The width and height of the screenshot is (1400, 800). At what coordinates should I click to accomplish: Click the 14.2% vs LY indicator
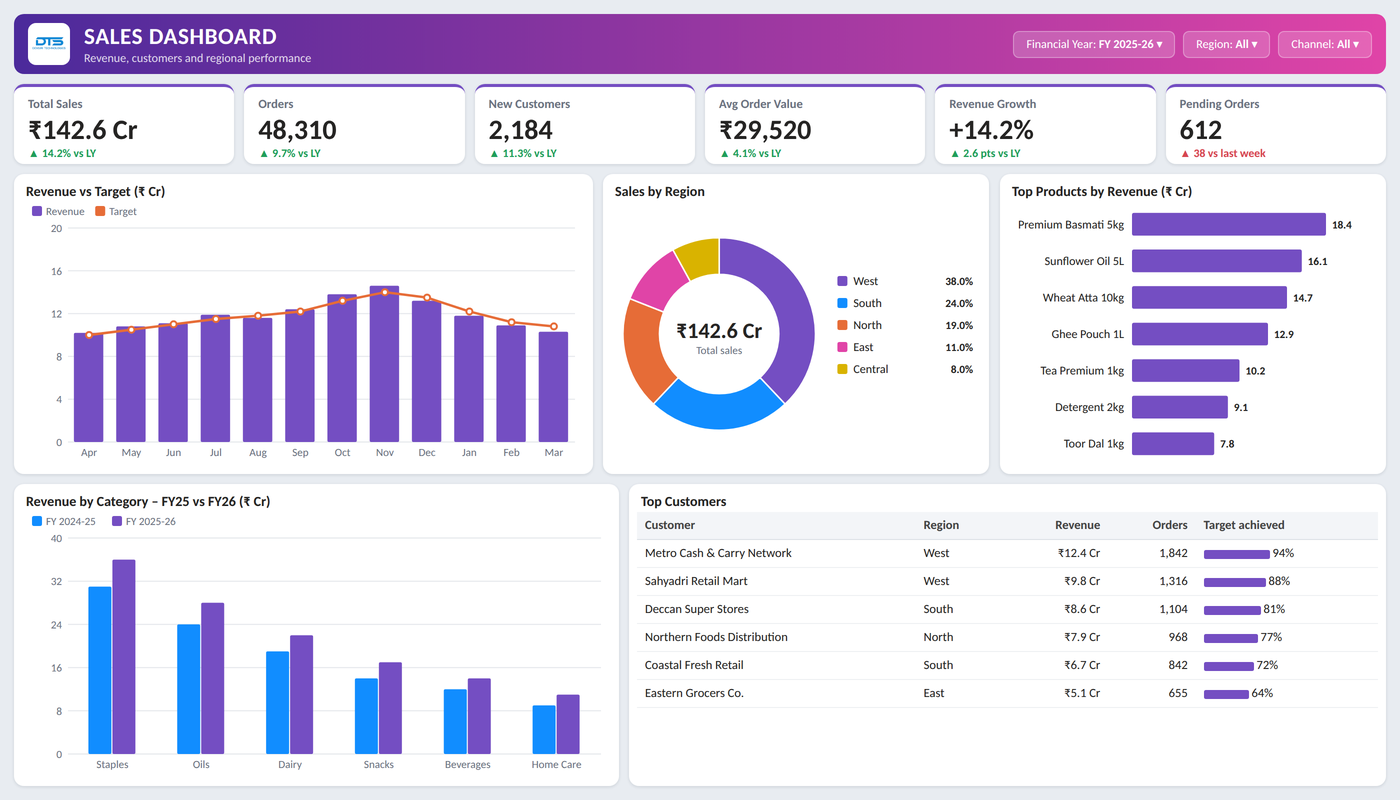pyautogui.click(x=62, y=154)
